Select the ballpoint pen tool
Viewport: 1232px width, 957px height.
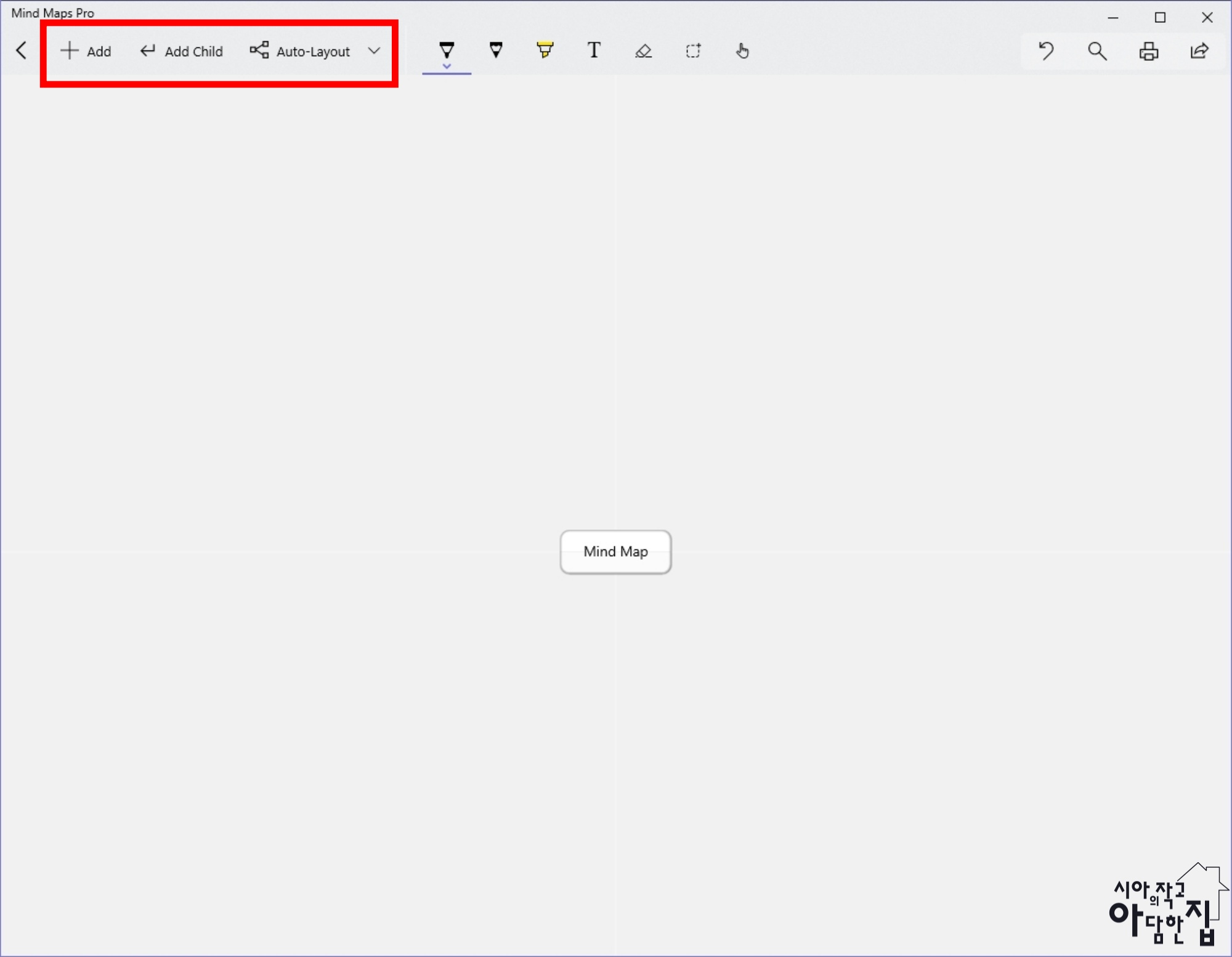447,49
